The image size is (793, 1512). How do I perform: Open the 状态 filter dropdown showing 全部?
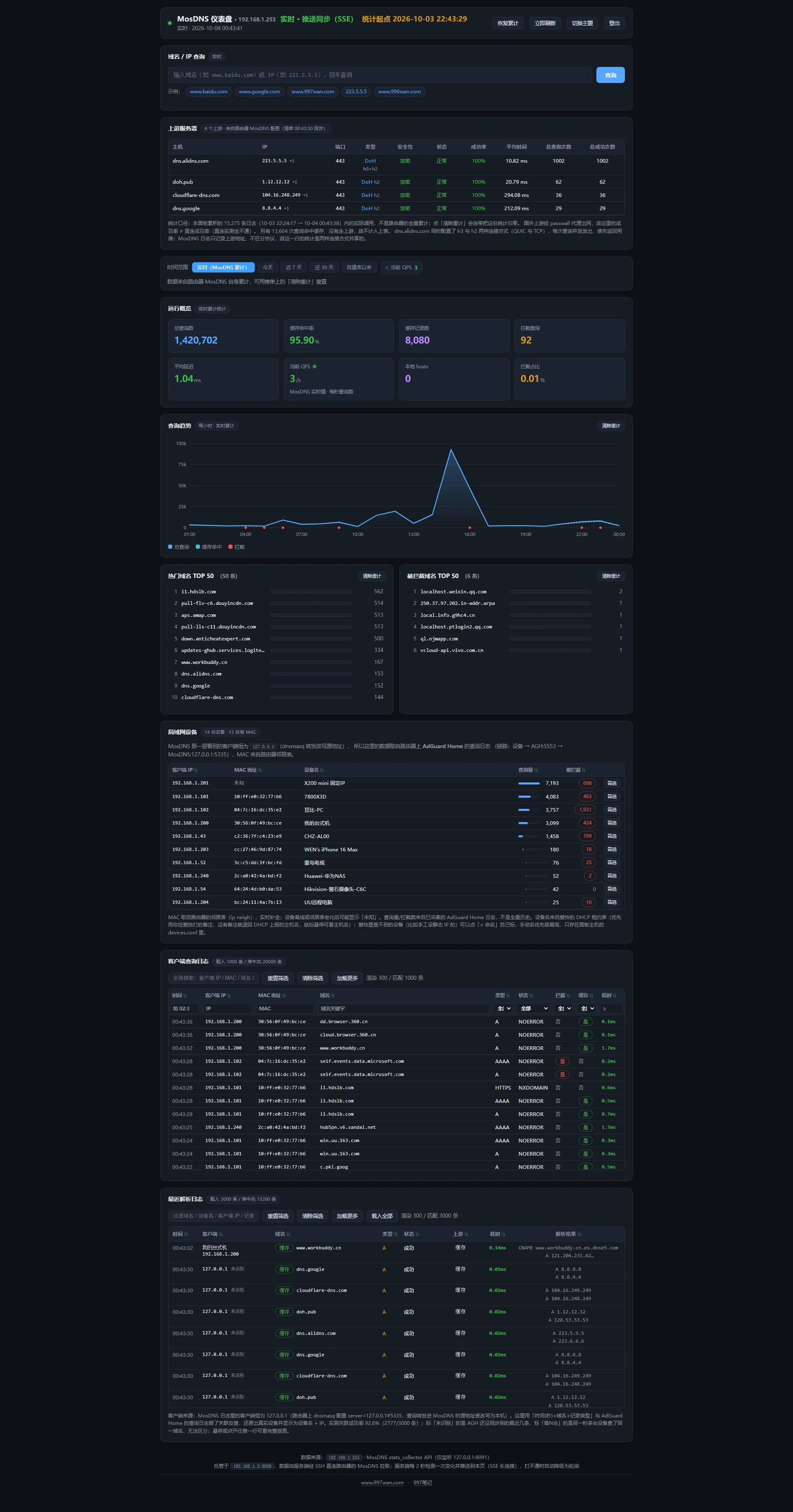534,1008
